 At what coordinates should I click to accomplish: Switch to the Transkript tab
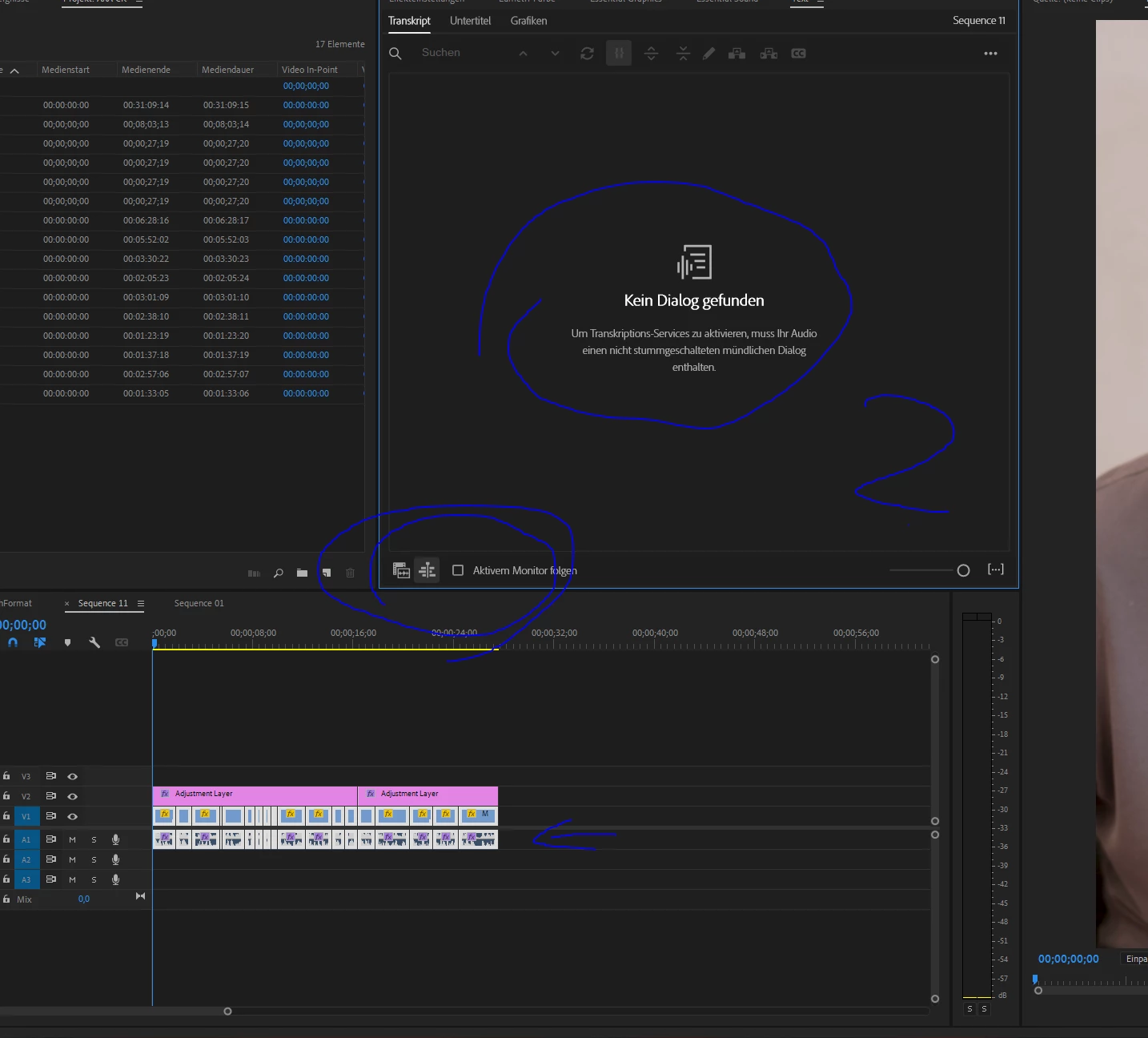(x=409, y=21)
